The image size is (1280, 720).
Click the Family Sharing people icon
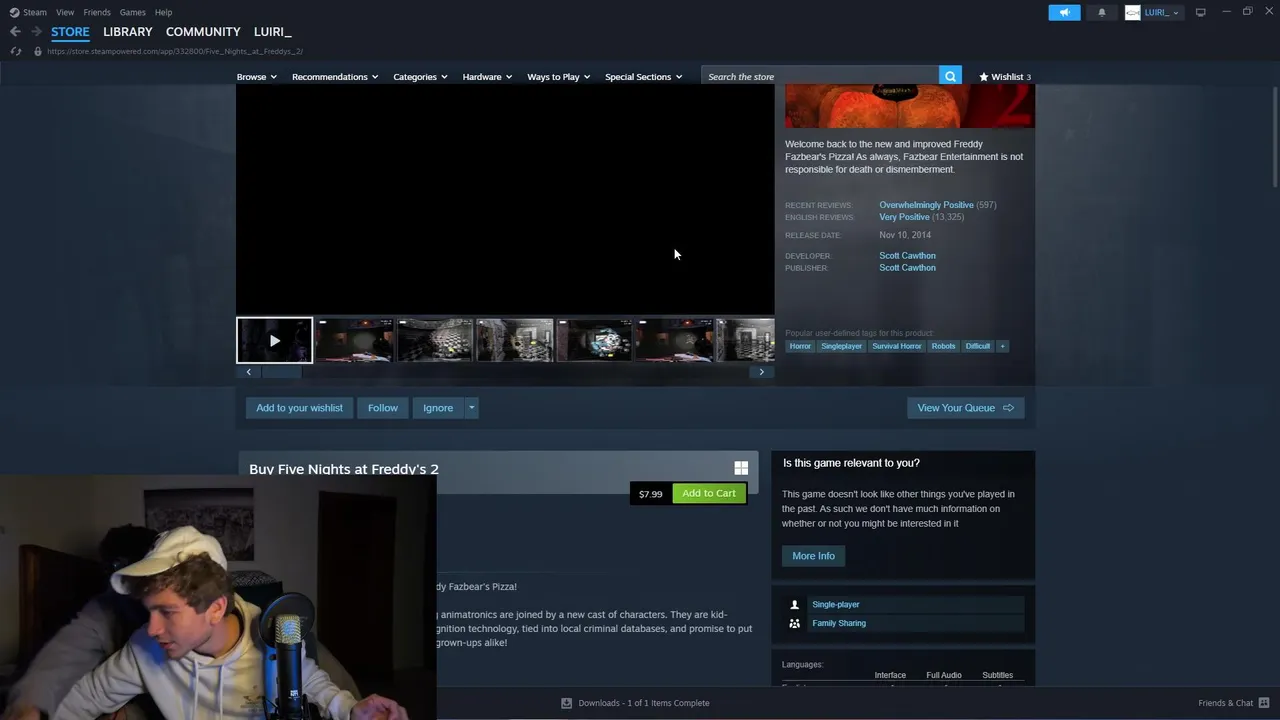[x=795, y=623]
